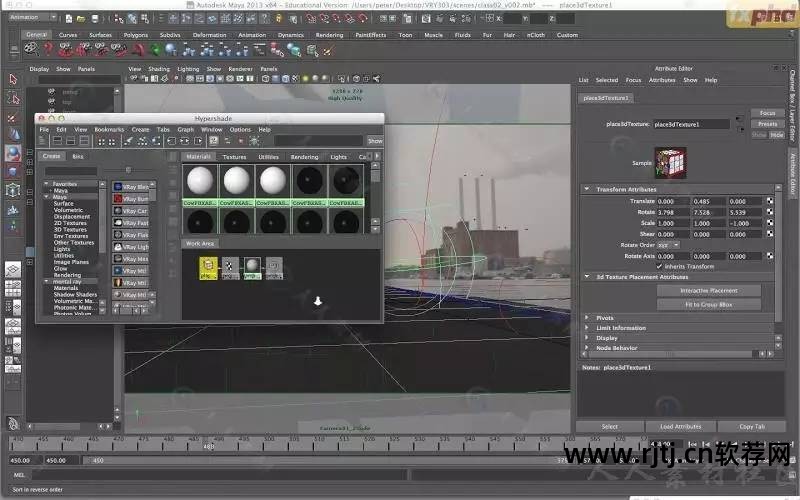Click the Hypershade output connections icon
This screenshot has height=500, width=800.
198,141
